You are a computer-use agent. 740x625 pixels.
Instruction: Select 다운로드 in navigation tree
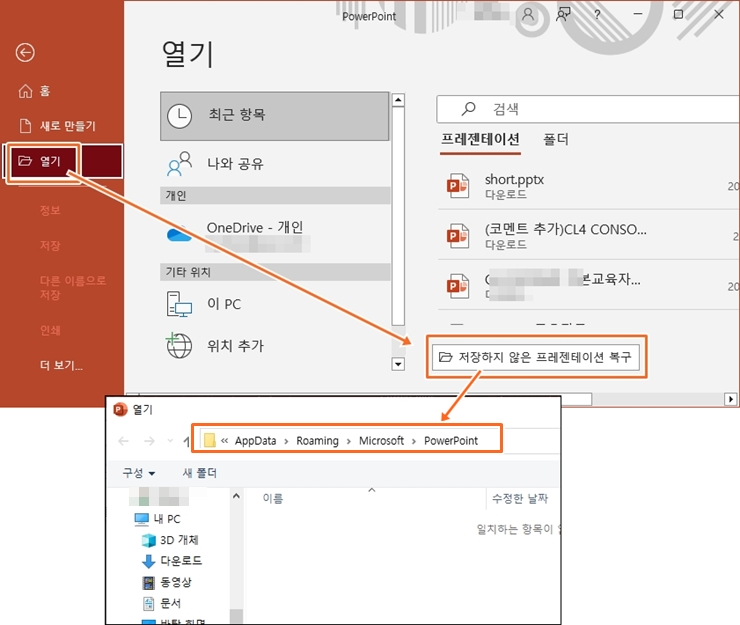pyautogui.click(x=172, y=561)
